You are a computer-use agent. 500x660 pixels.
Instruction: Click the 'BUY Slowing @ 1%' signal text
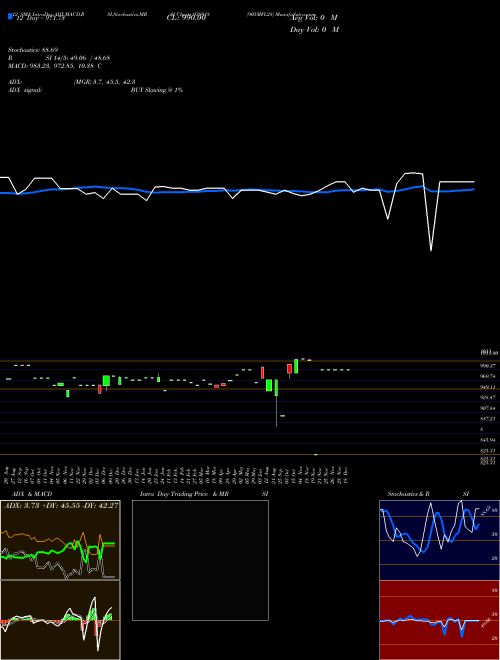point(157,90)
